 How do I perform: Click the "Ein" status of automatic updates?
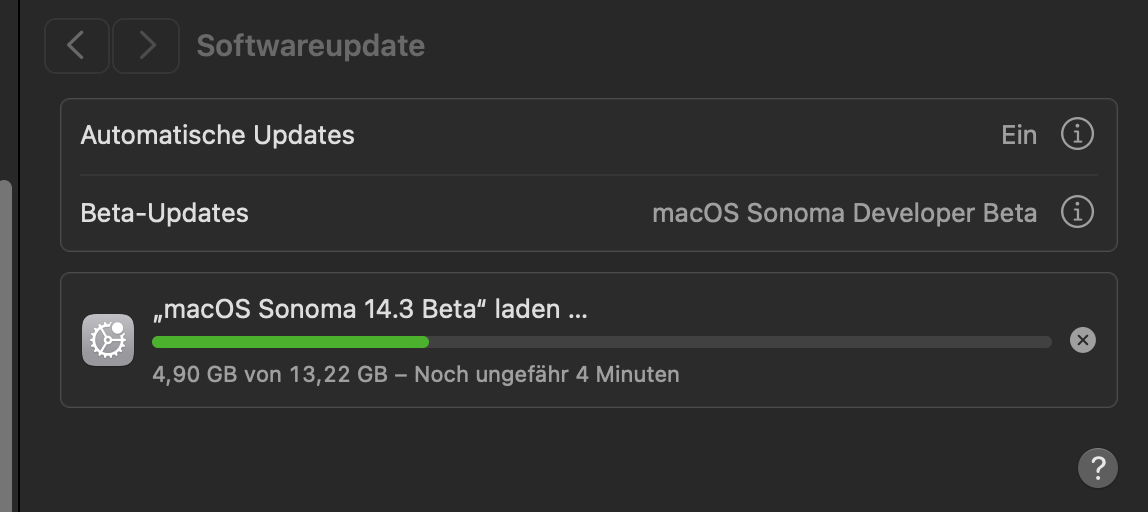[1018, 135]
